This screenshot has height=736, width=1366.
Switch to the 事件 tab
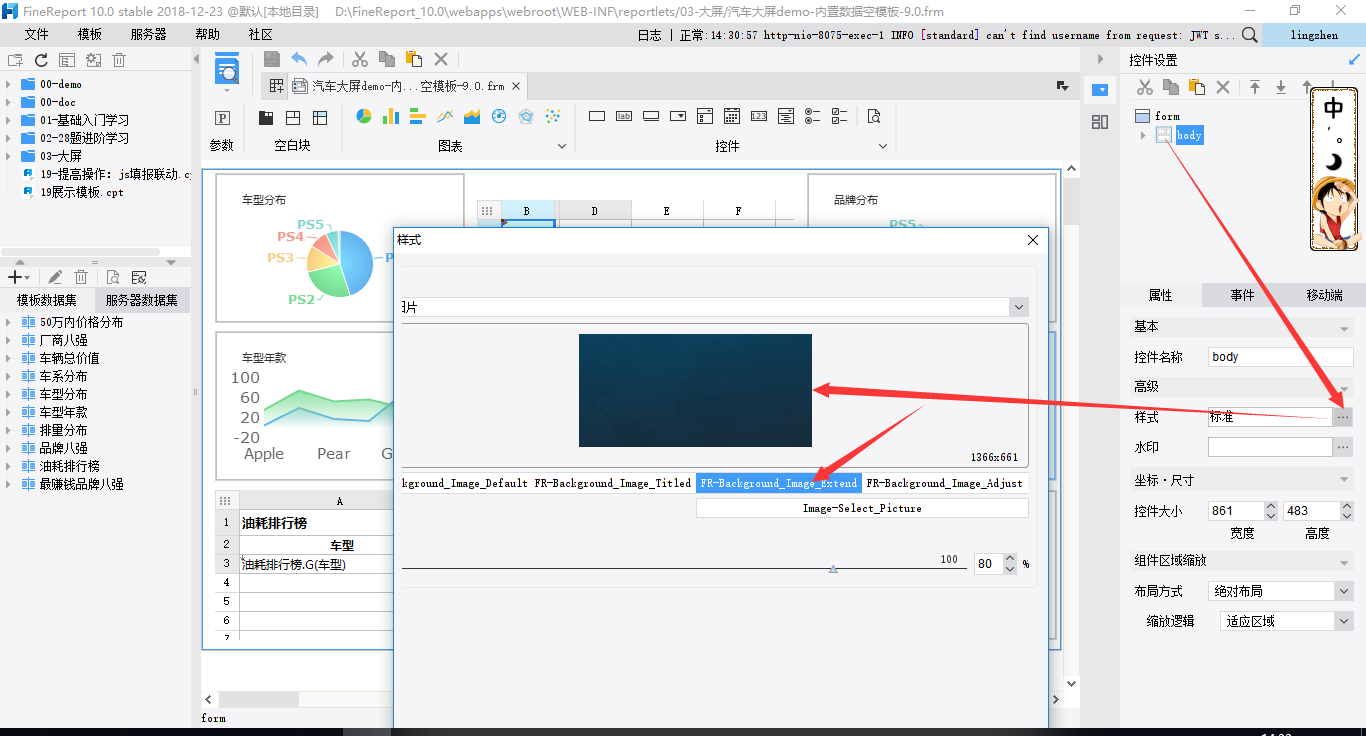pos(1242,295)
